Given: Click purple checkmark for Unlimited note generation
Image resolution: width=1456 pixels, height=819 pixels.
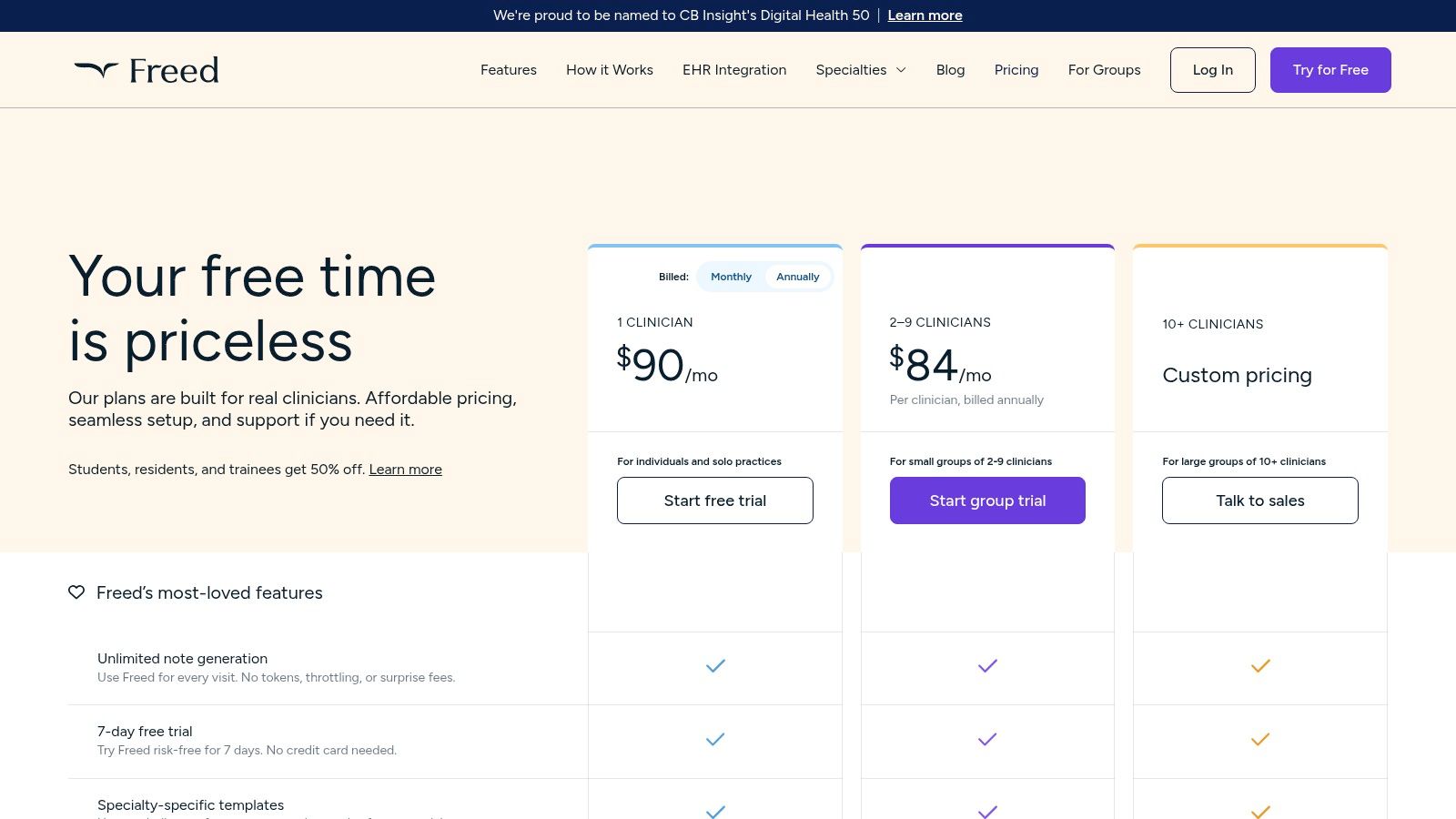Looking at the screenshot, I should click(987, 666).
